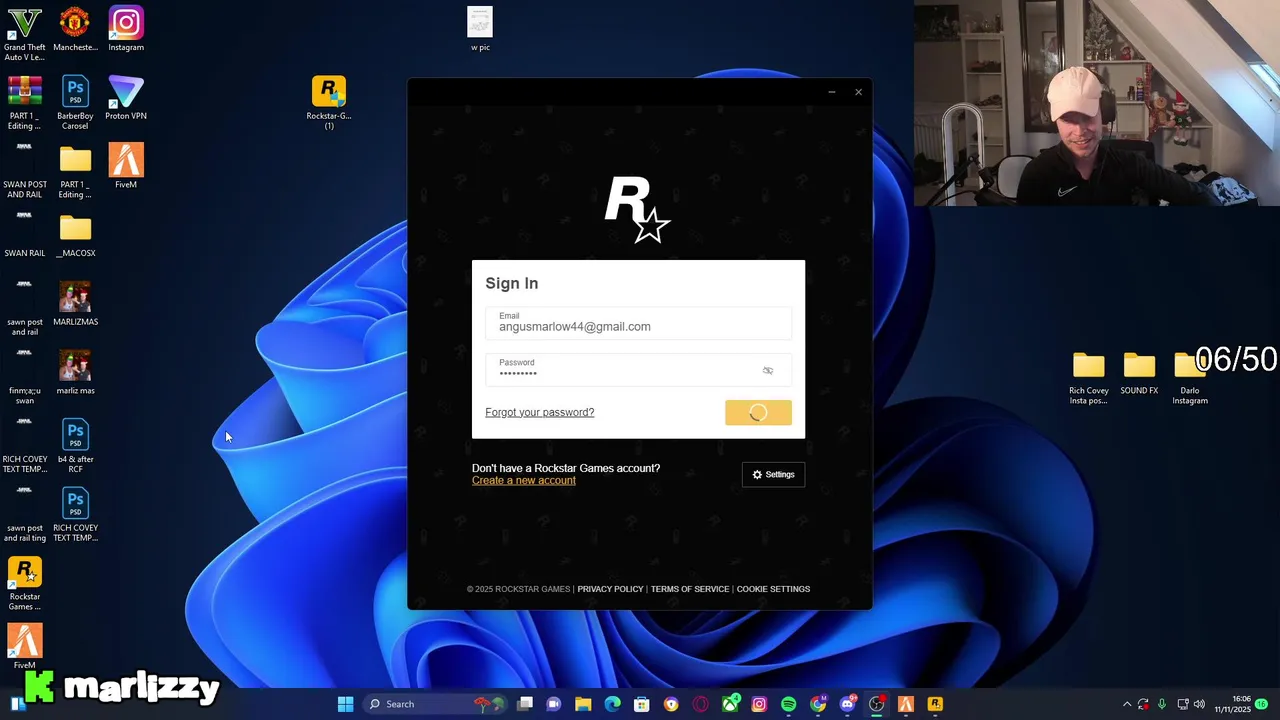Select the w pic file on desktop
The width and height of the screenshot is (1280, 720).
point(480,29)
